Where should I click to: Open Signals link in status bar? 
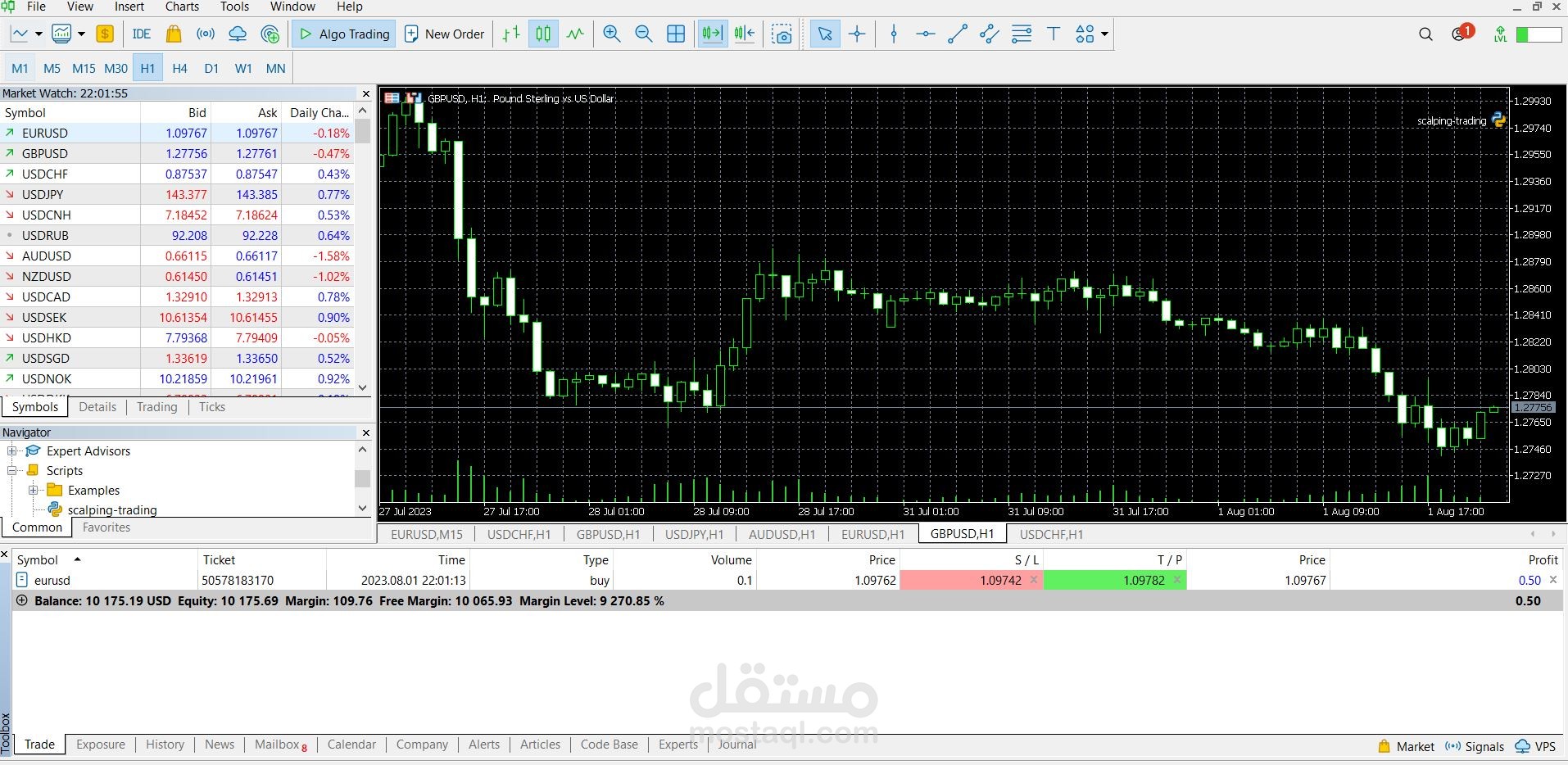(x=1475, y=747)
